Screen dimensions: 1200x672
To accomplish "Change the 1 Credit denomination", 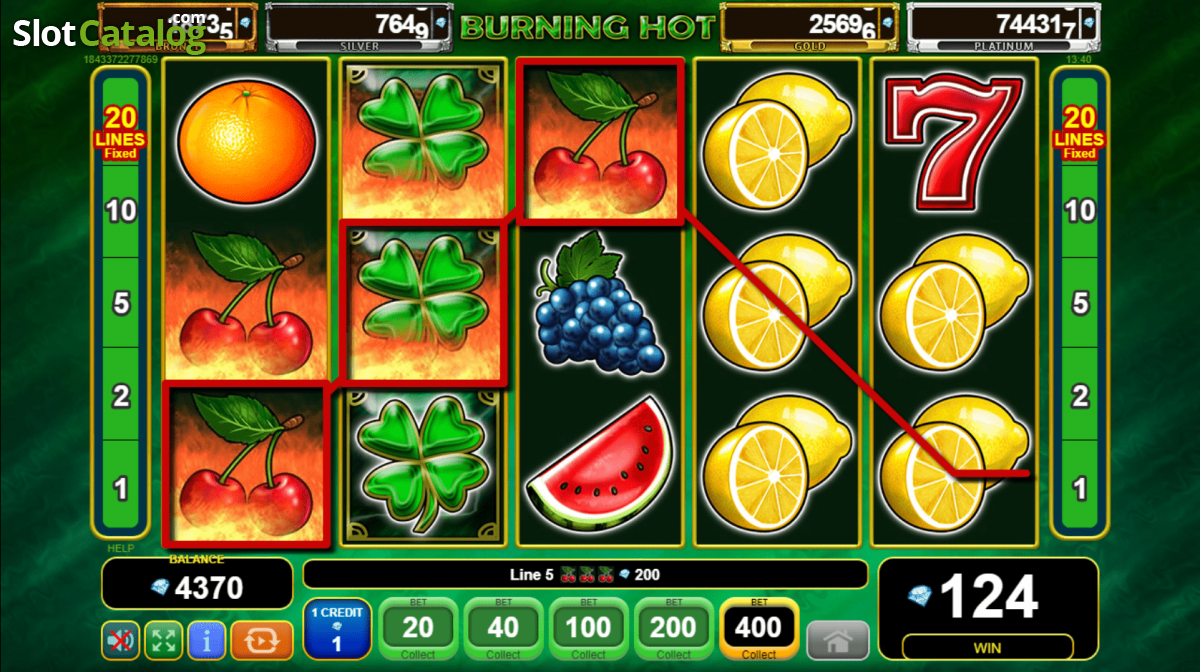I will 337,629.
